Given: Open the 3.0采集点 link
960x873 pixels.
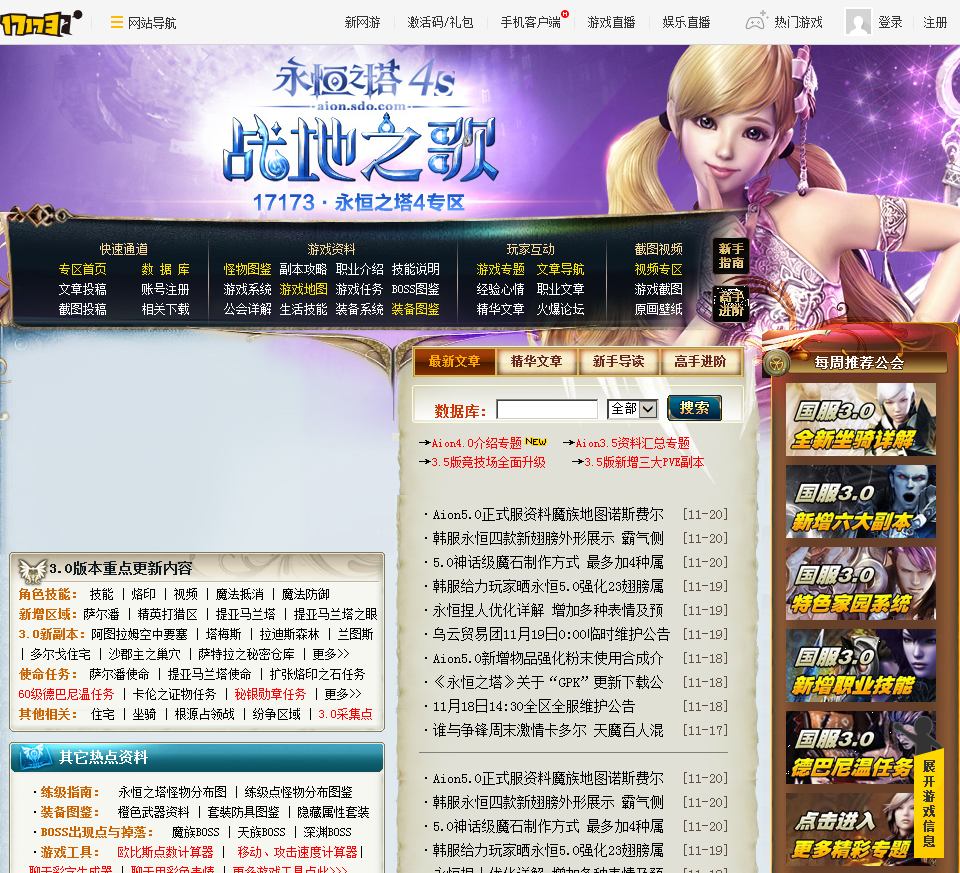Looking at the screenshot, I should tap(345, 714).
